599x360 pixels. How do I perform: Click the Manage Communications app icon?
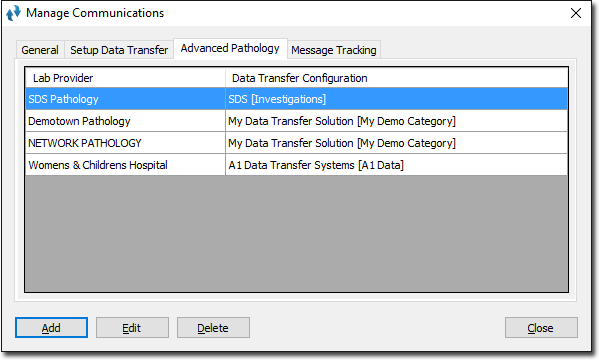(13, 13)
